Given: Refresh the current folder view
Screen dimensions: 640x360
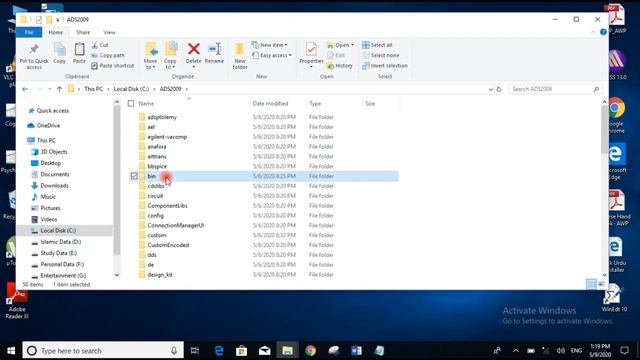Looking at the screenshot, I should click(x=499, y=89).
